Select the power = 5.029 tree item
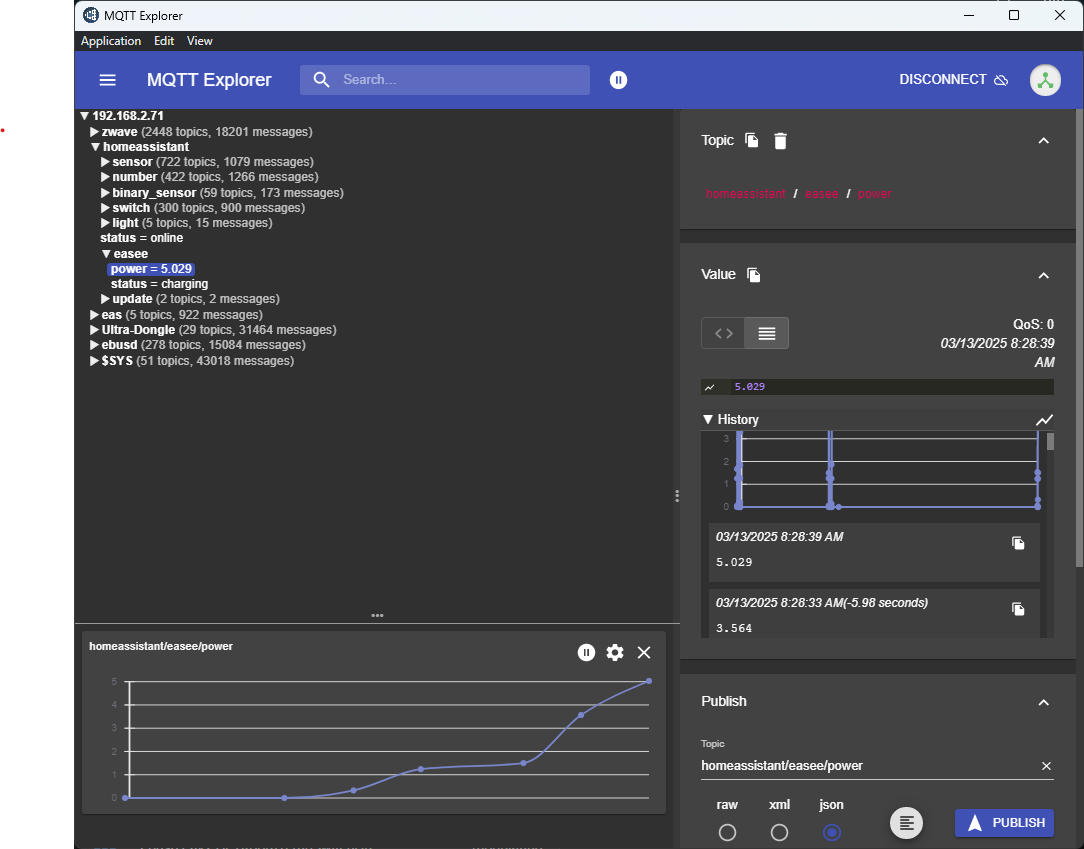The height and width of the screenshot is (849, 1084). coord(151,269)
